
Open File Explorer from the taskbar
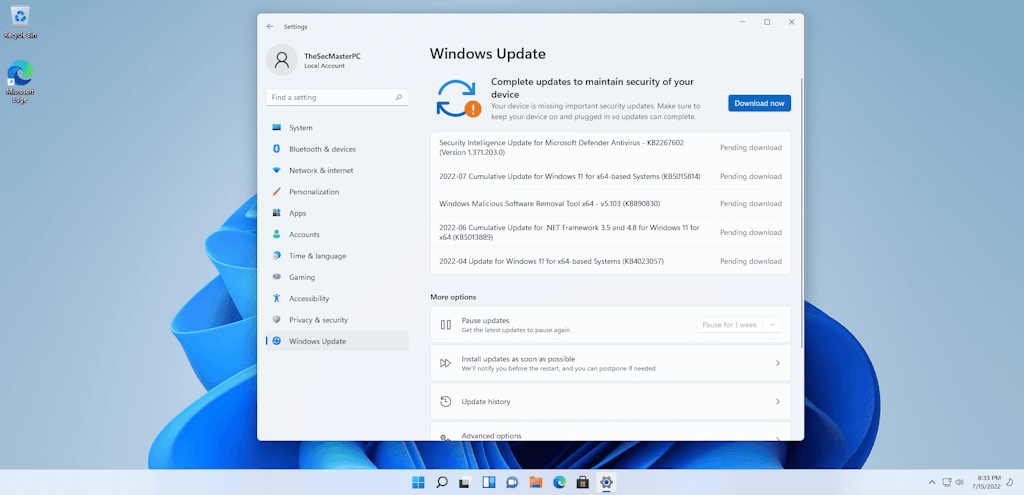pos(536,483)
